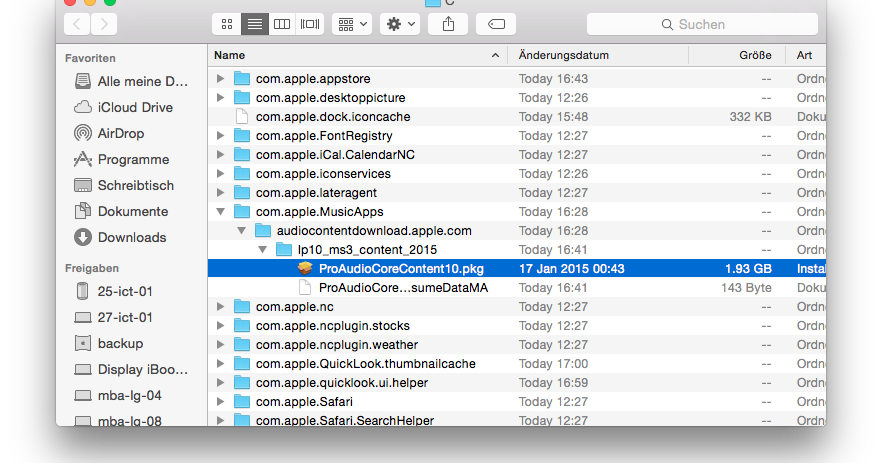Viewport: 882px width, 463px height.
Task: Collapse the audiocontentdownload.apple.com folder
Action: (241, 231)
